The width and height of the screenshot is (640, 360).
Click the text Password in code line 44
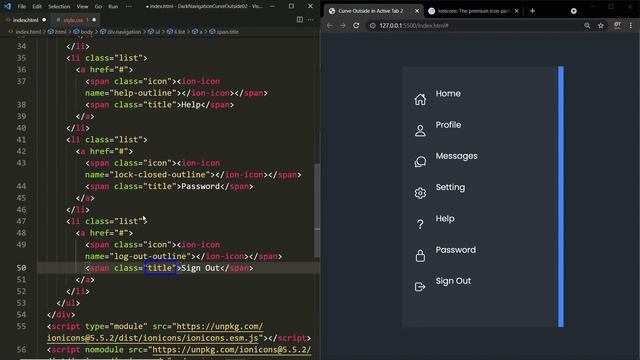tap(200, 187)
